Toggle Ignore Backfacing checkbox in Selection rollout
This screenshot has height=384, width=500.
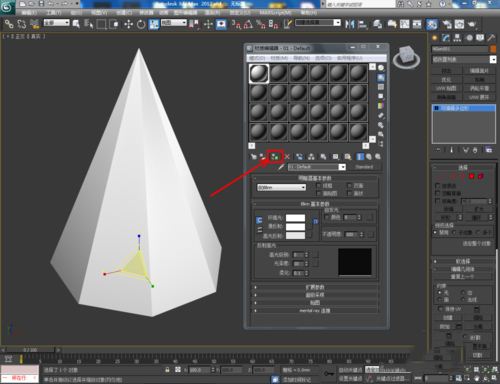[x=438, y=193]
